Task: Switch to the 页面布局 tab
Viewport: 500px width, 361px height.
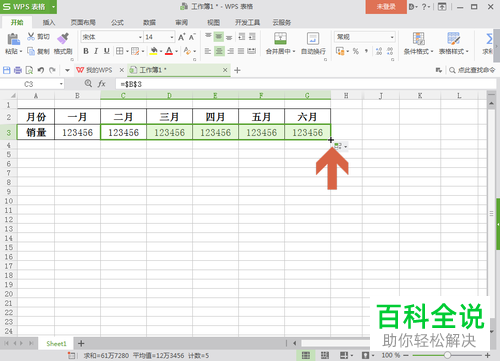Action: coord(83,22)
